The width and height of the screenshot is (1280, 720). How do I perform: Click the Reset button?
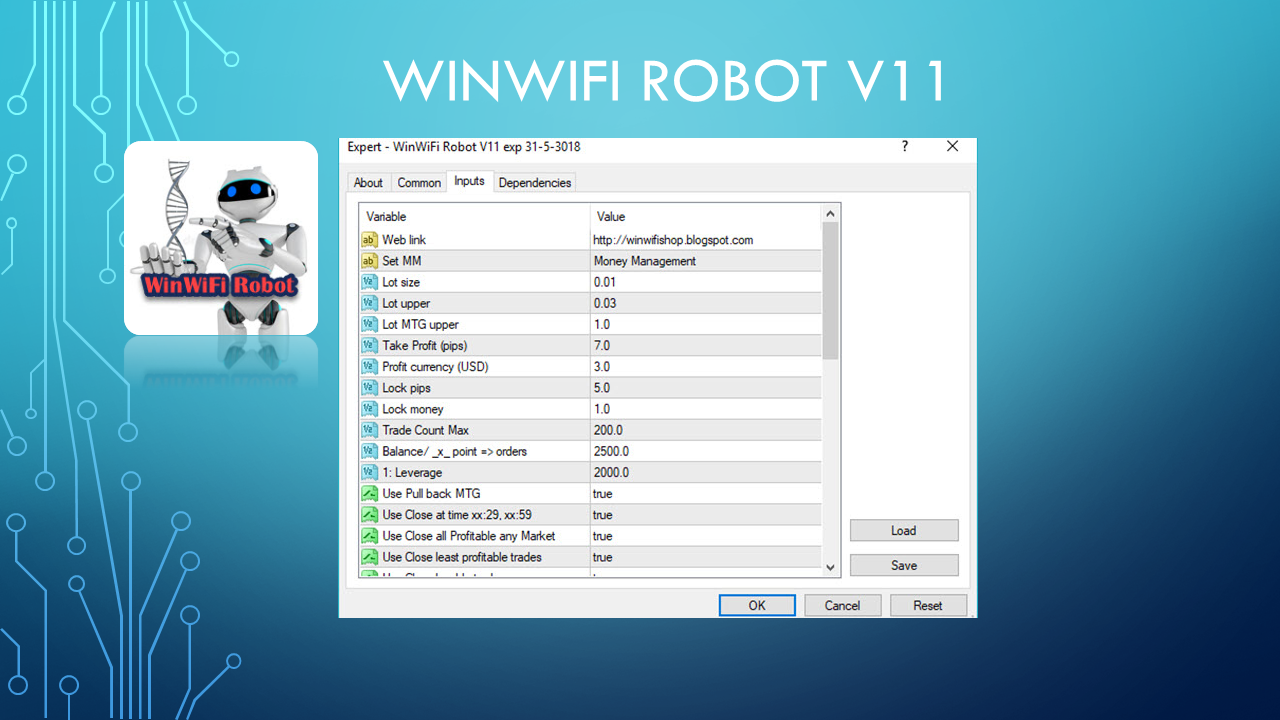click(x=928, y=605)
